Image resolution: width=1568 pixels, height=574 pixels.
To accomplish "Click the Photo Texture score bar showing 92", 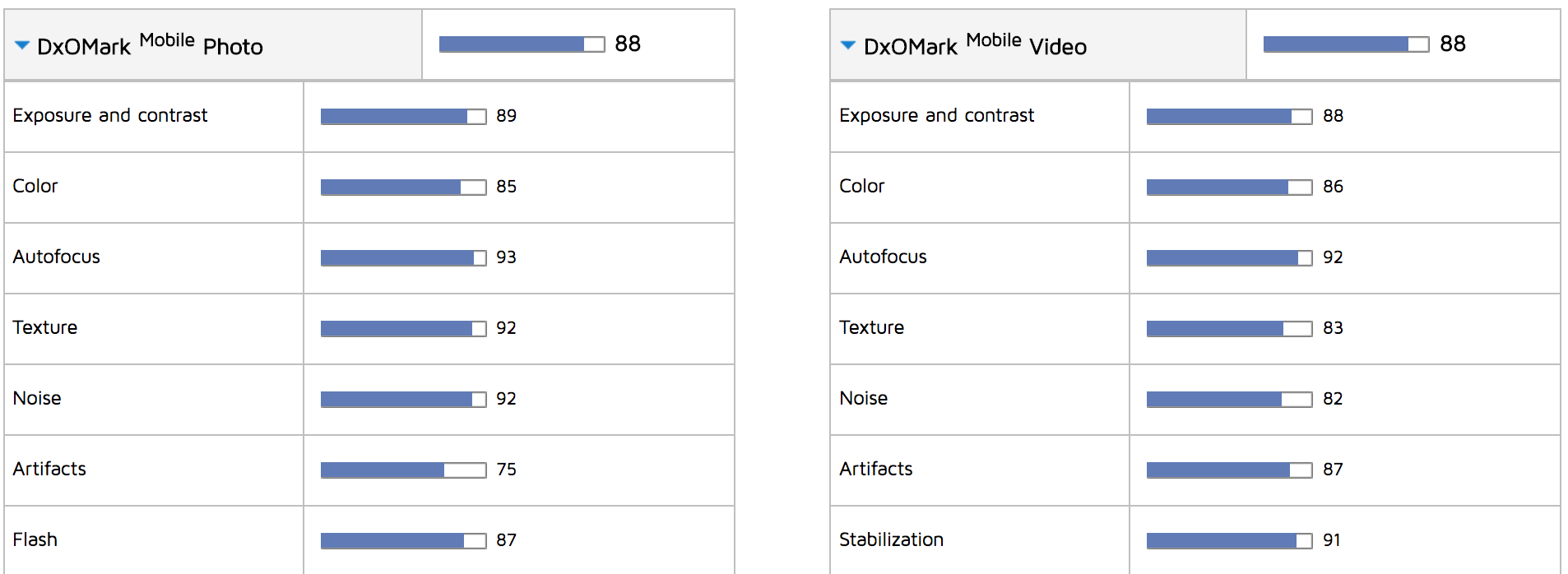I will 403,329.
